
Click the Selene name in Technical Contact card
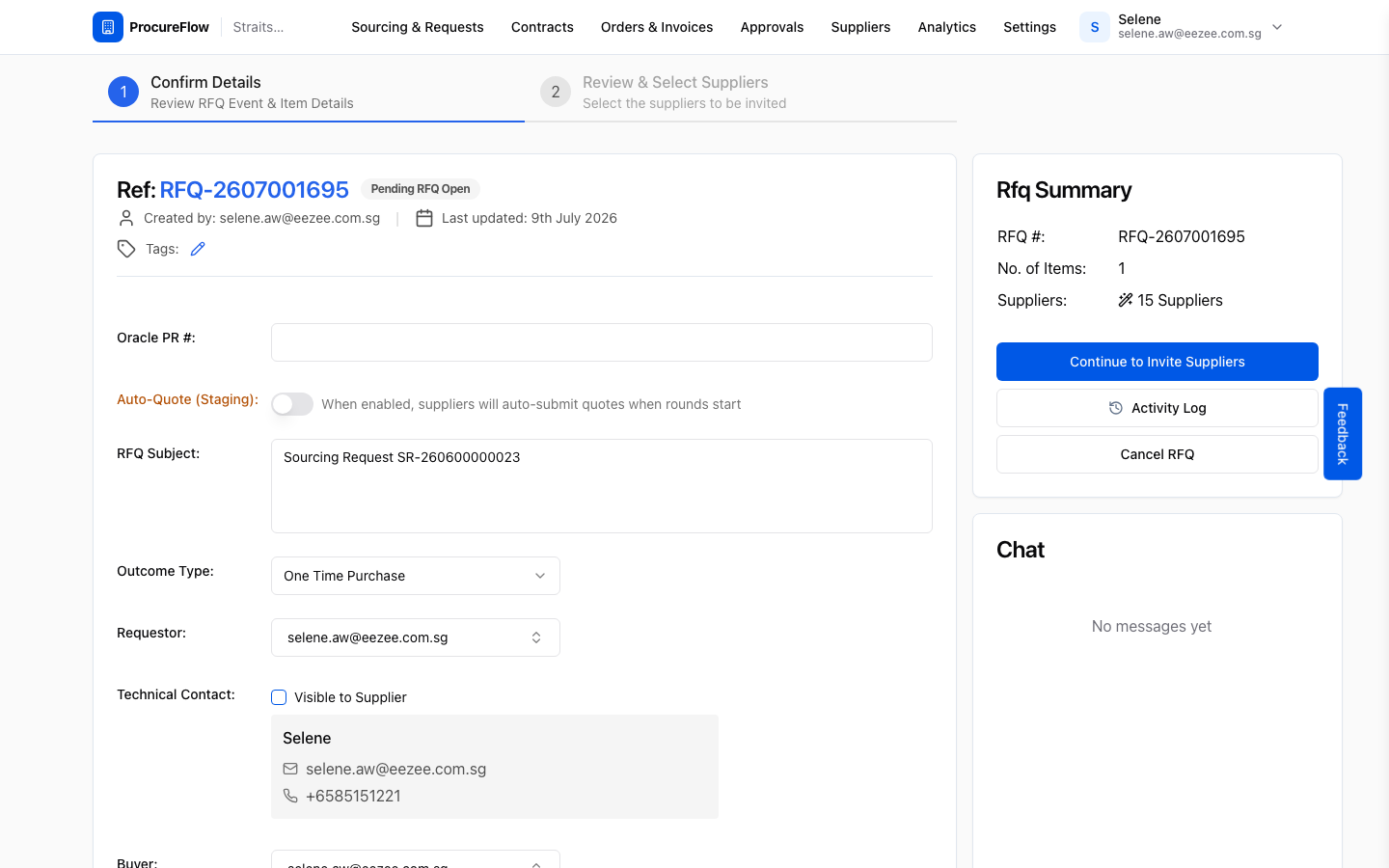click(307, 738)
